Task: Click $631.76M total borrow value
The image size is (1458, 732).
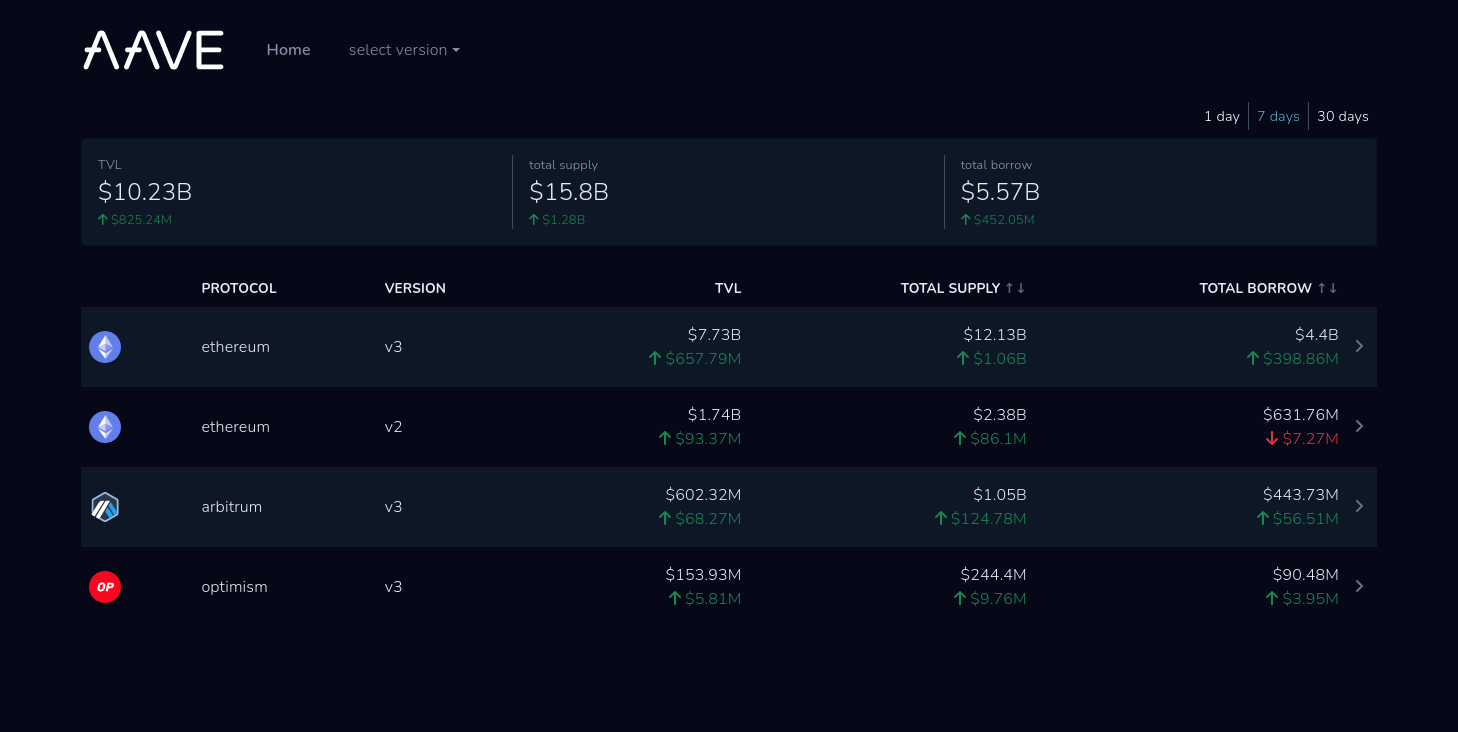Action: (x=1300, y=414)
